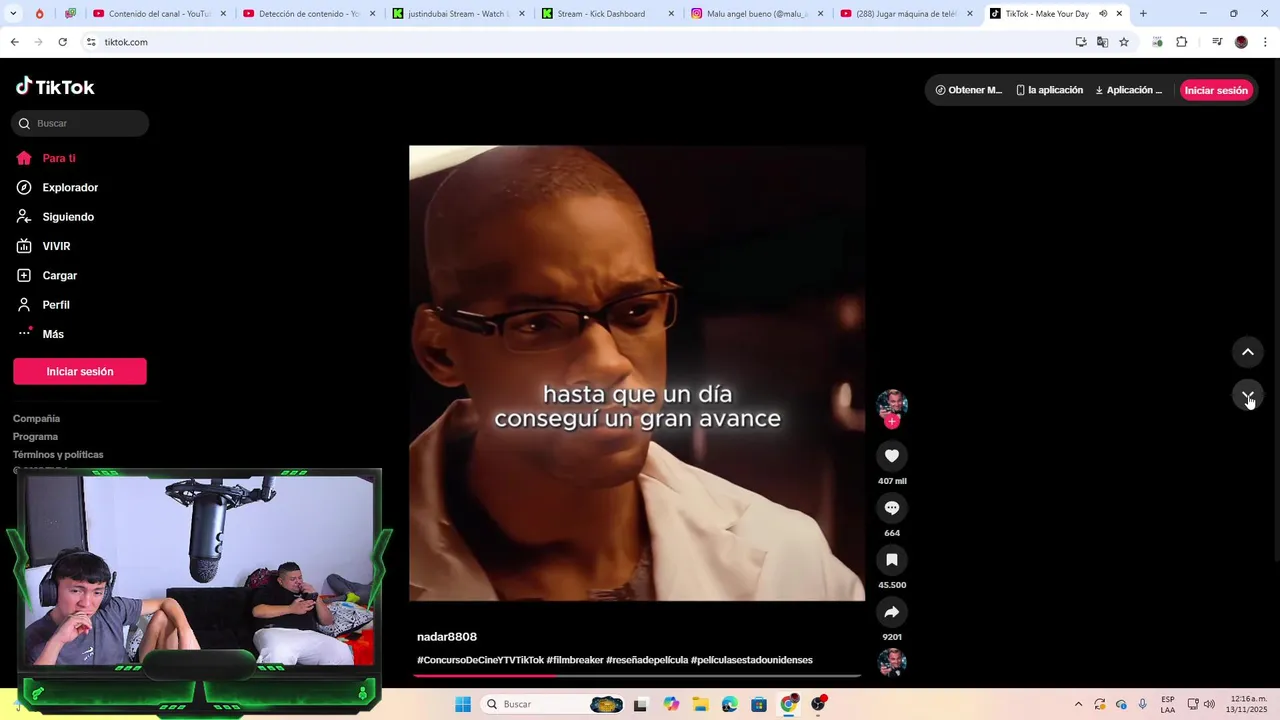
Task: Bookmark this page with the star icon
Action: [1124, 42]
